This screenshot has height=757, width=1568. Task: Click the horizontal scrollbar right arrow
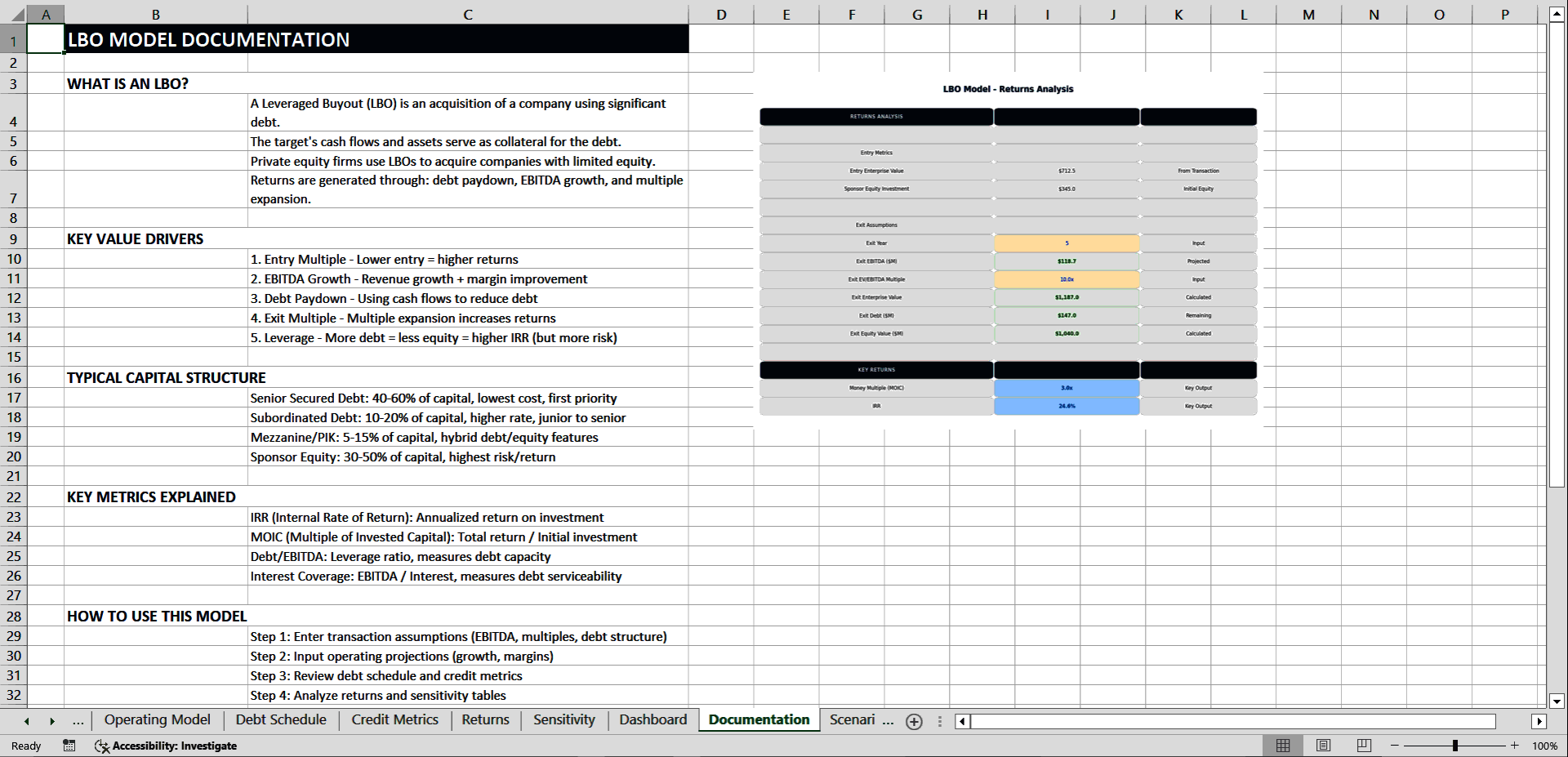click(1541, 721)
